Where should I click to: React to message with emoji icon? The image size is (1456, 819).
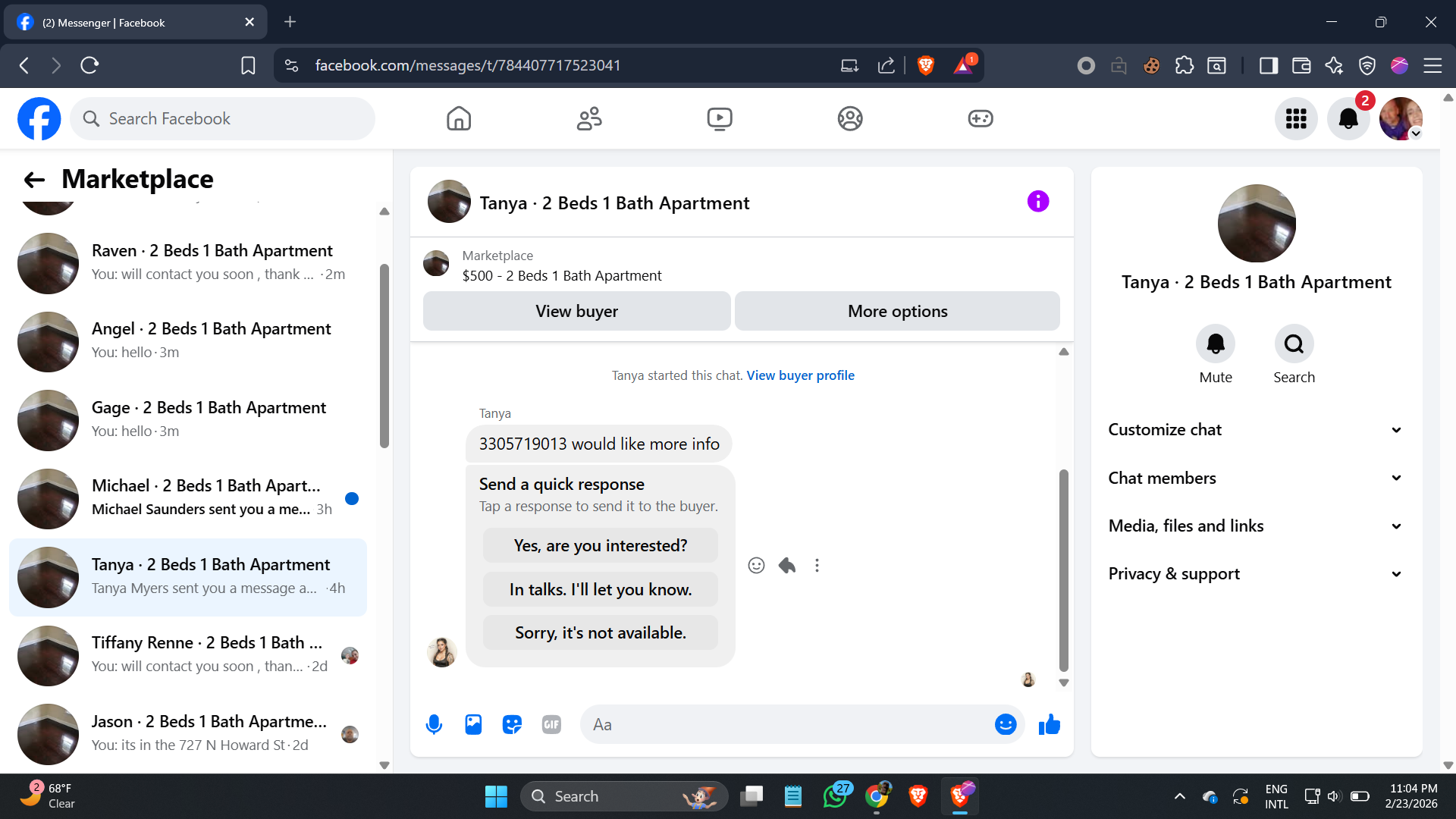point(756,566)
